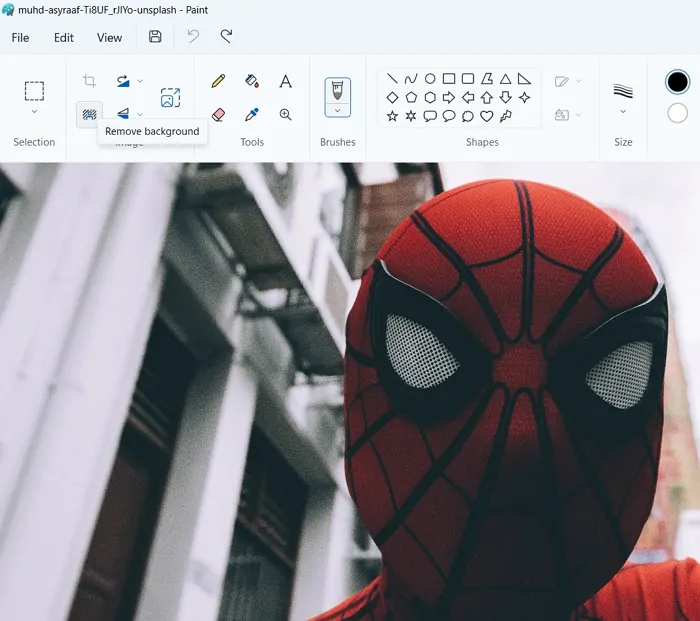Click the Flip image icon
This screenshot has height=621, width=700.
tap(123, 113)
